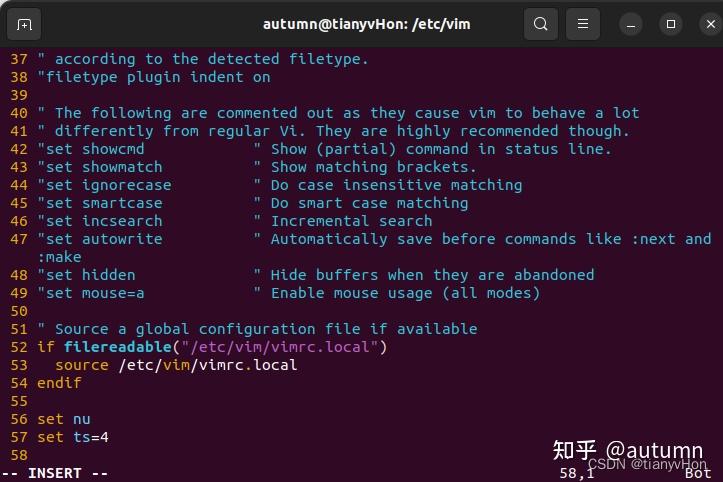723x482 pixels.
Task: Click '"set ignorecase' on line 44
Action: click(105, 185)
